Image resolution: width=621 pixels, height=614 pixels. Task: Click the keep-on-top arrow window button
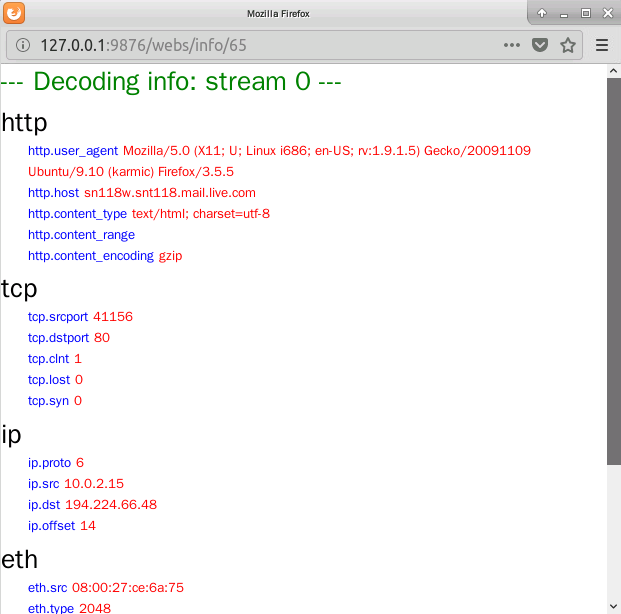[542, 13]
